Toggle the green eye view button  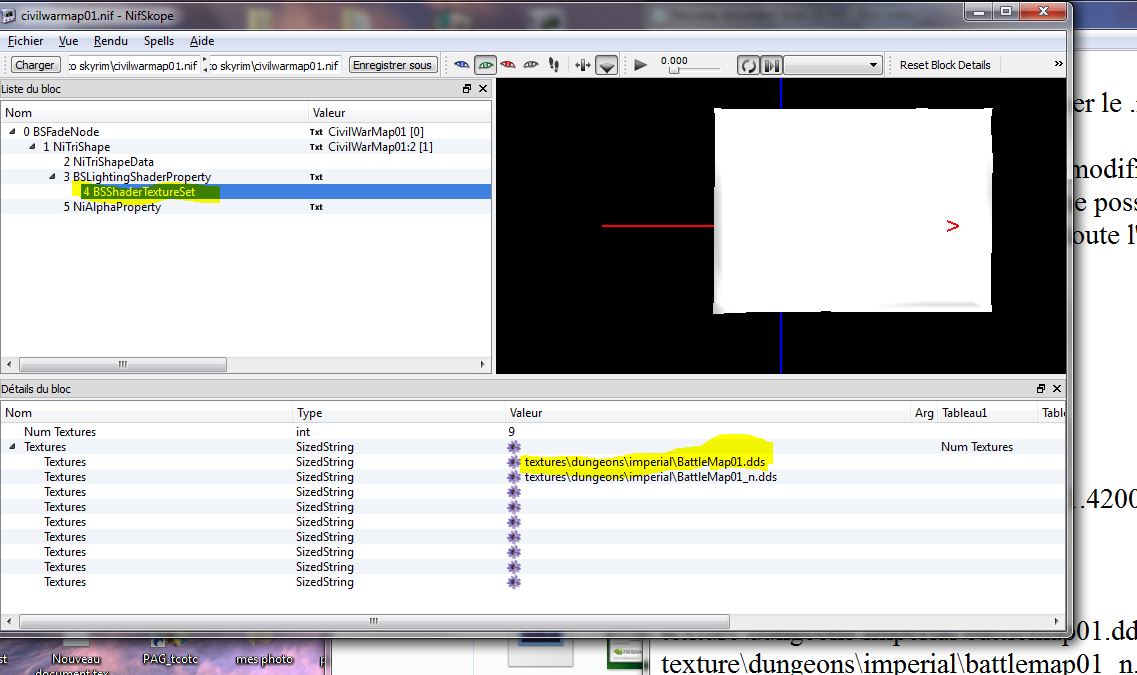[485, 65]
